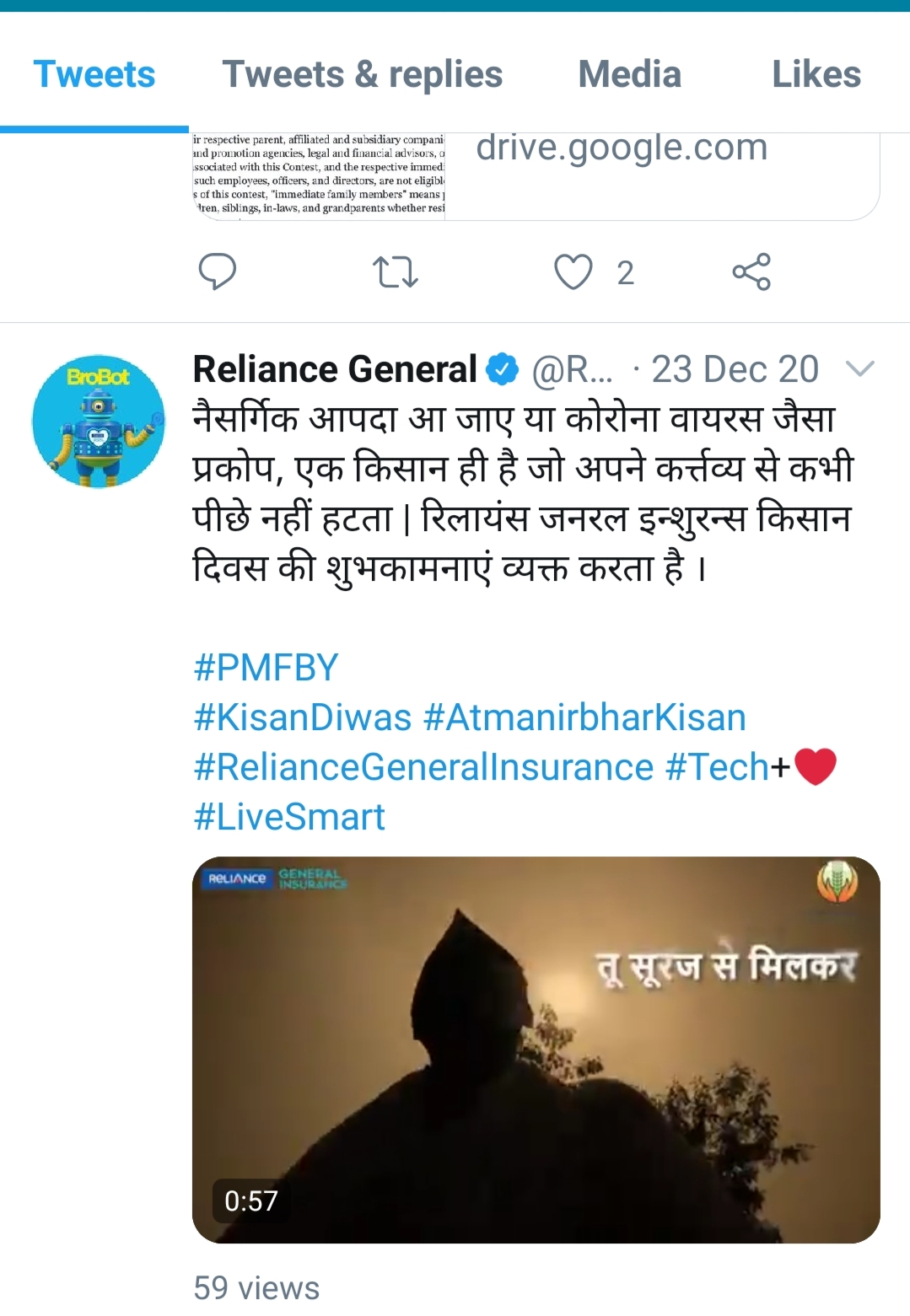Like the tweet with 2 likes
Image resolution: width=910 pixels, height=1316 pixels.
click(573, 272)
